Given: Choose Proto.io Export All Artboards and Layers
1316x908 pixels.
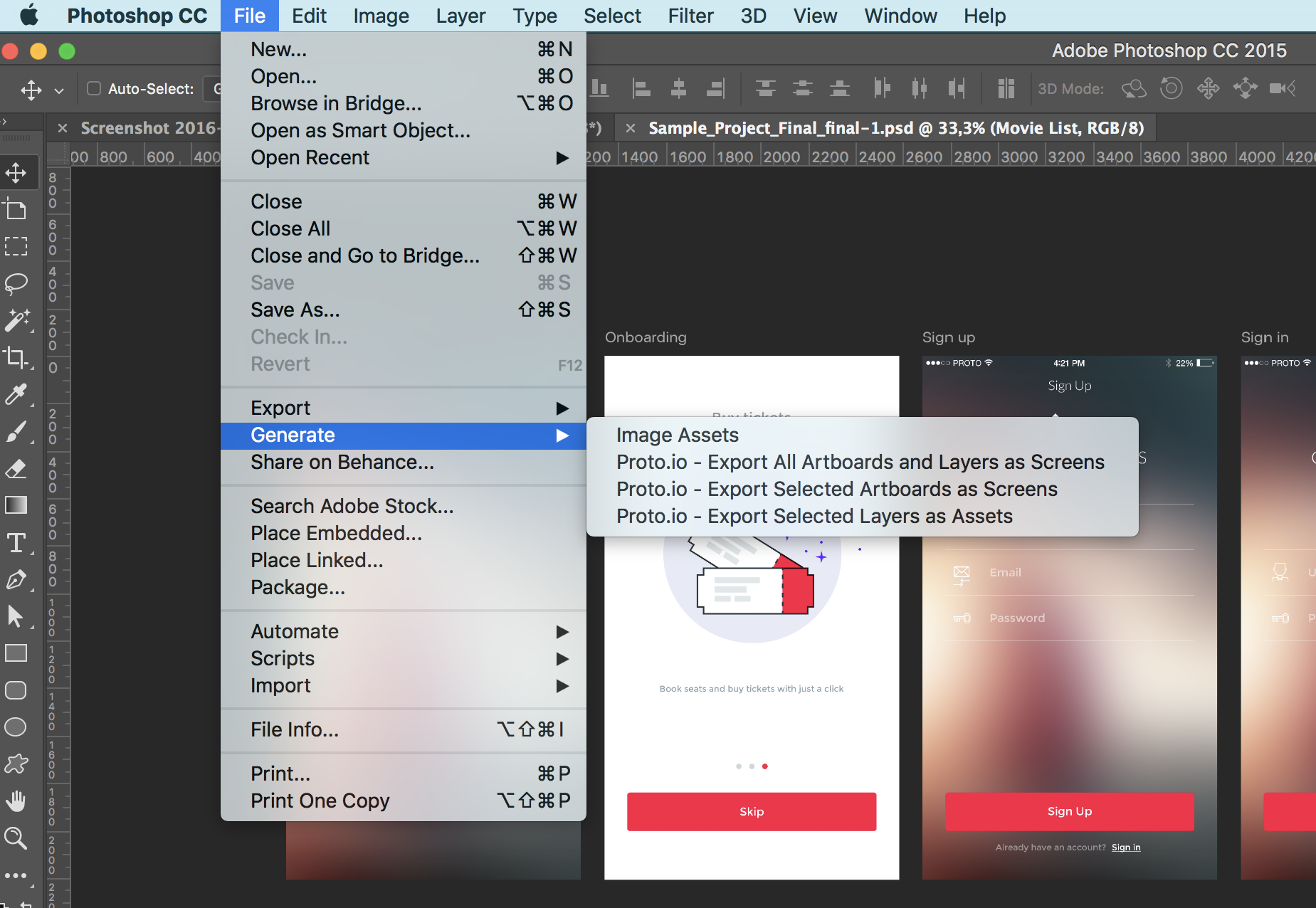Looking at the screenshot, I should pyautogui.click(x=863, y=462).
